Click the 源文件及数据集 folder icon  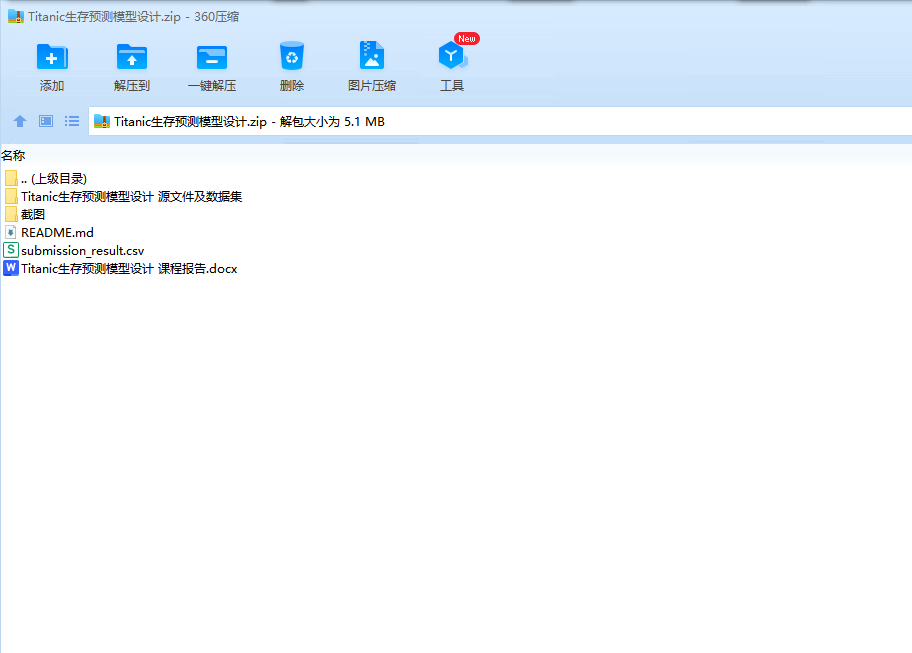(x=11, y=196)
